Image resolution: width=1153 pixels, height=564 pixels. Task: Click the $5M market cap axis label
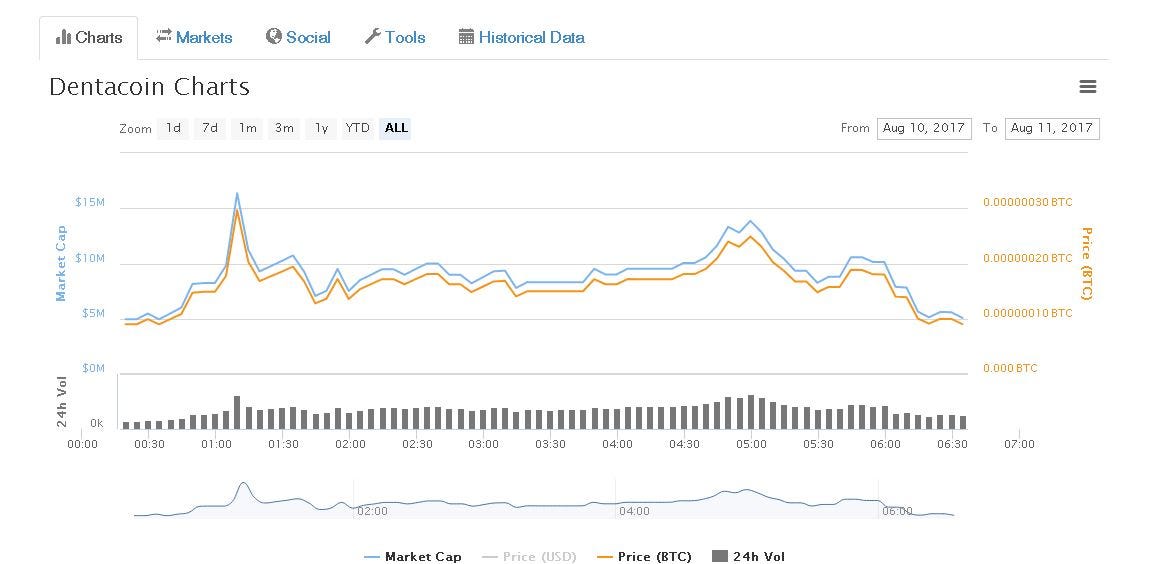pyautogui.click(x=93, y=313)
